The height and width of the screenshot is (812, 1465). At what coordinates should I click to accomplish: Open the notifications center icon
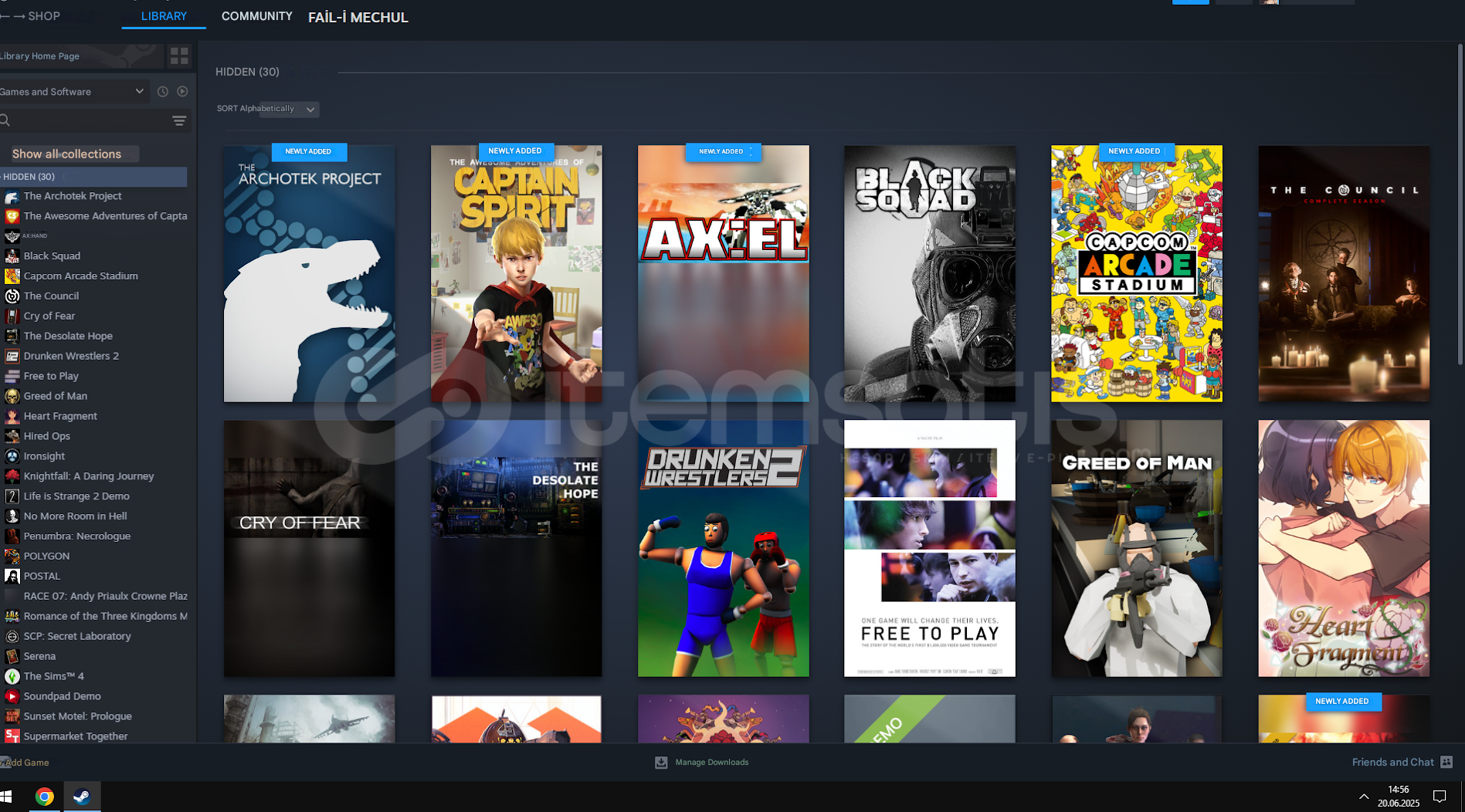click(1440, 797)
